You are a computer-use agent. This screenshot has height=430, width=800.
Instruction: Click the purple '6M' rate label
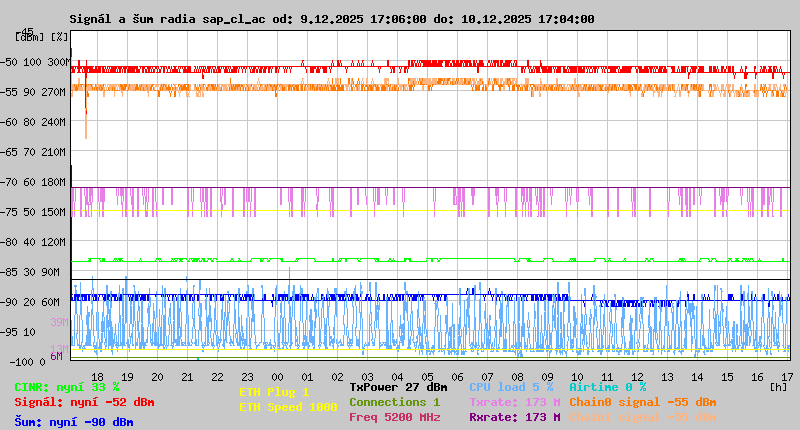[x=56, y=356]
